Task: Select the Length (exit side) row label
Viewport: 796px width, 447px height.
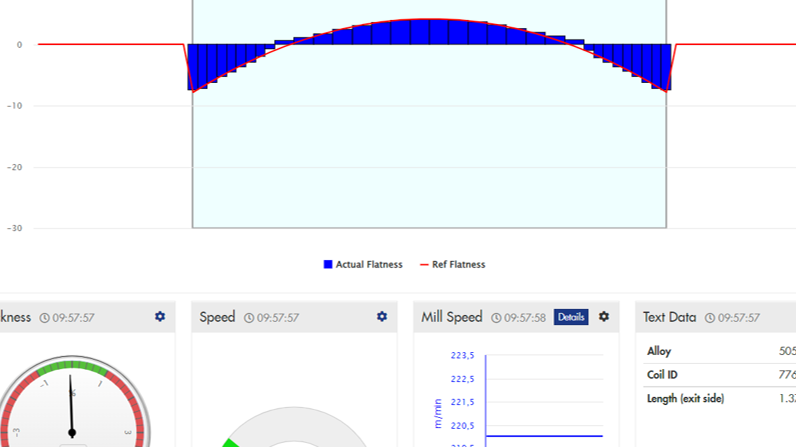Action: tap(685, 398)
